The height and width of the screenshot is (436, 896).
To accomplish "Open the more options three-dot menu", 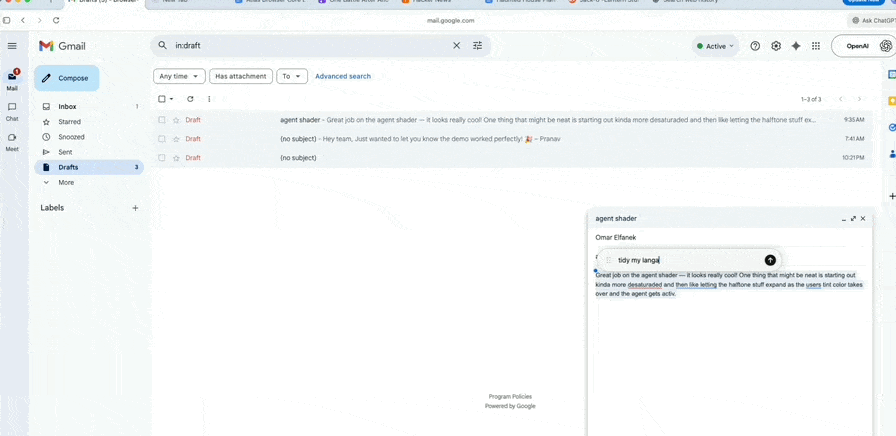I will click(x=209, y=99).
